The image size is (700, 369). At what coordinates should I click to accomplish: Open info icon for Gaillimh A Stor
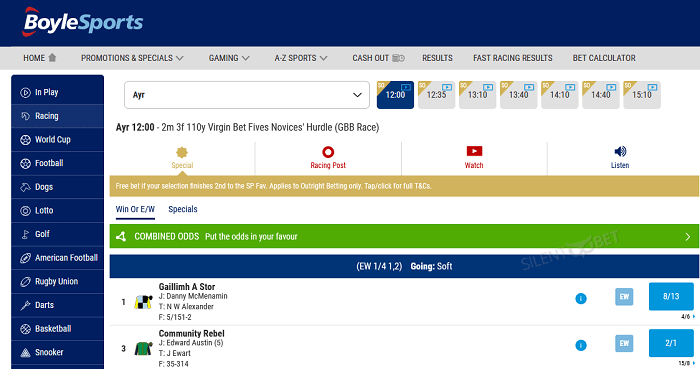[x=581, y=299]
